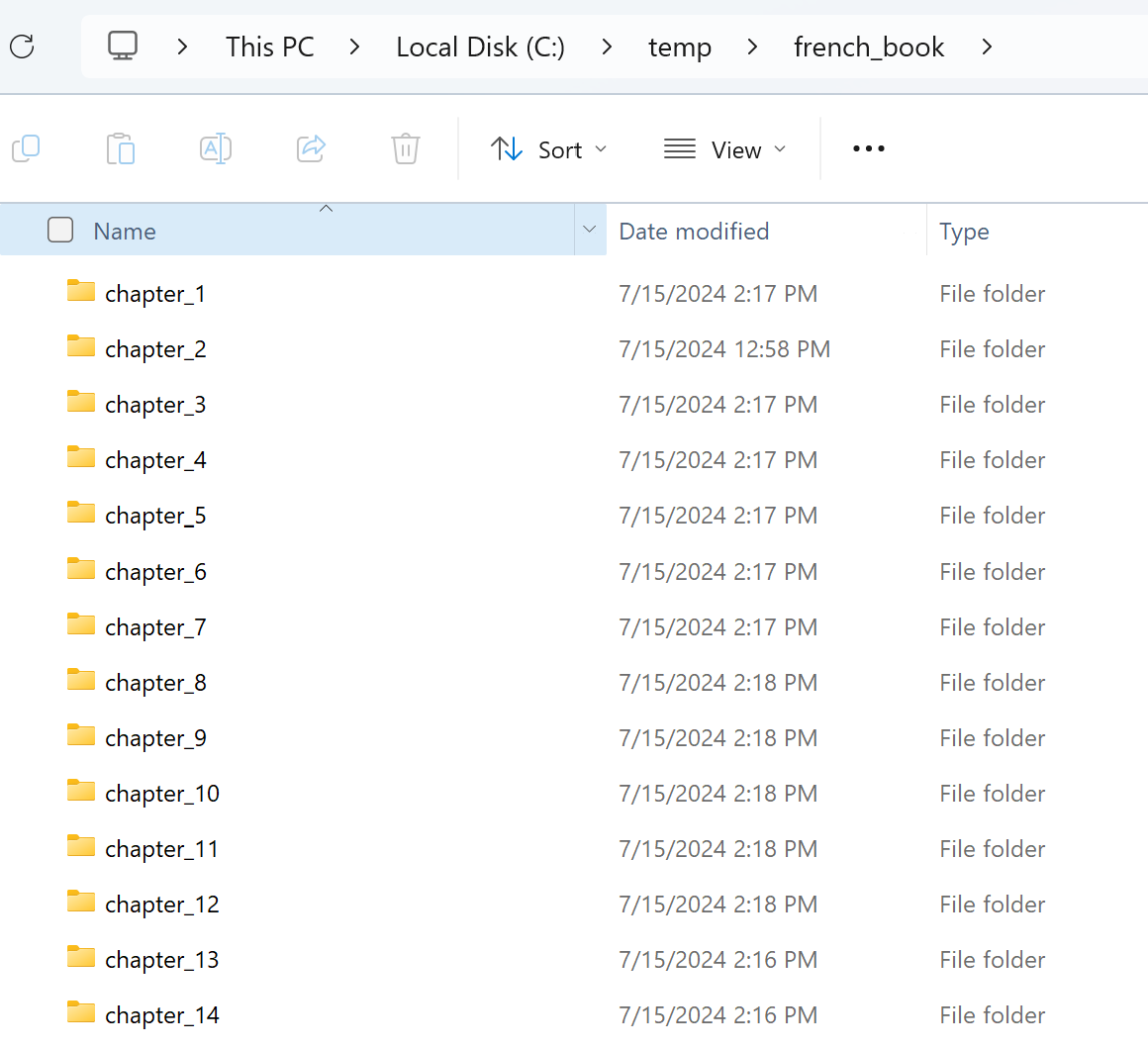Click the chapter_8 folder icon
The image size is (1148, 1049).
coord(80,680)
